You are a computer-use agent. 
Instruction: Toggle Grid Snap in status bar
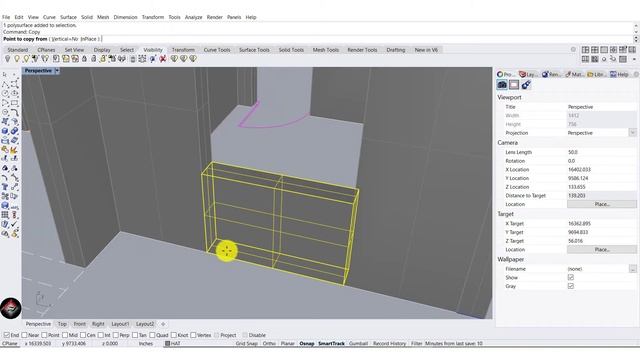(247, 344)
